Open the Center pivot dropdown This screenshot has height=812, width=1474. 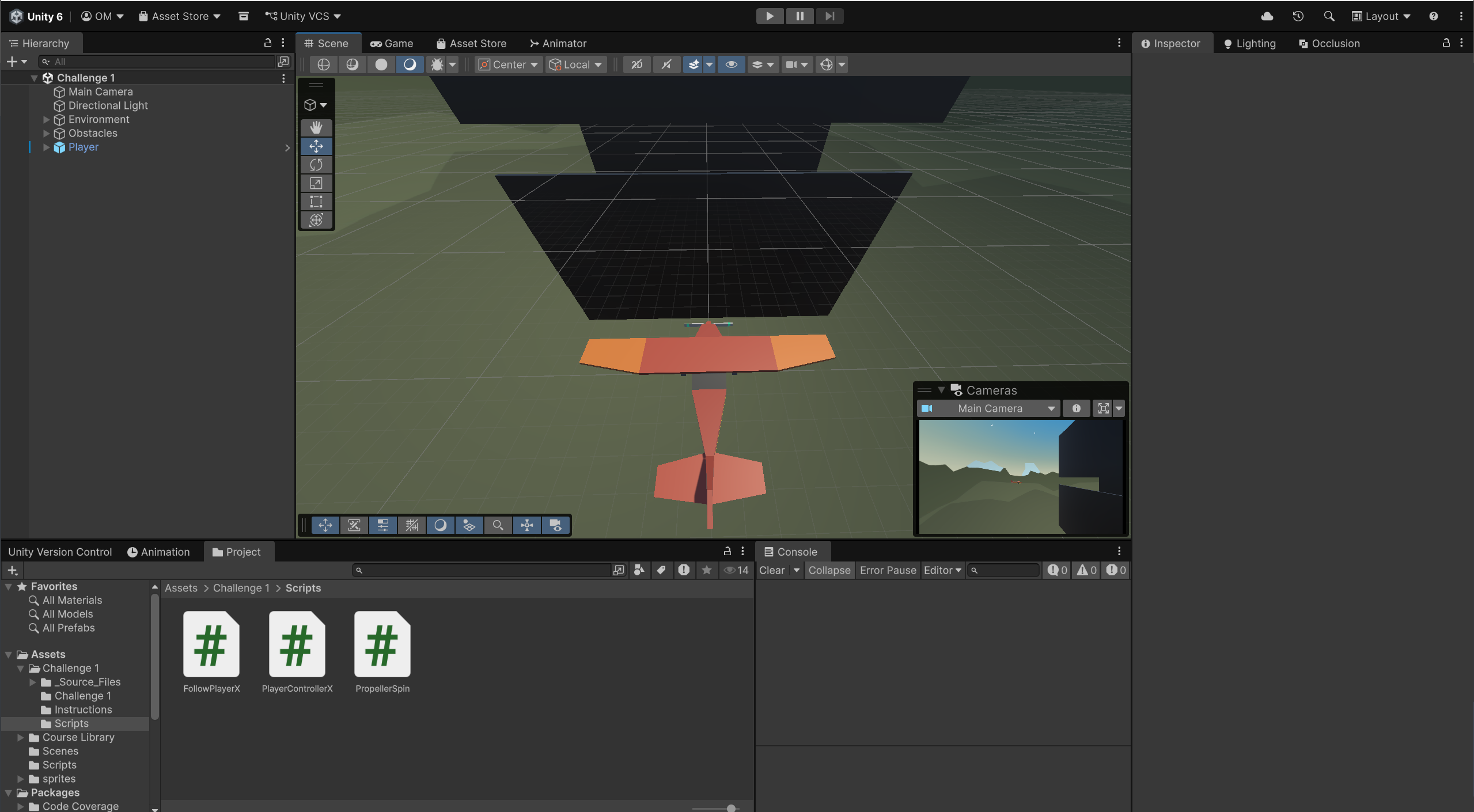(x=509, y=64)
